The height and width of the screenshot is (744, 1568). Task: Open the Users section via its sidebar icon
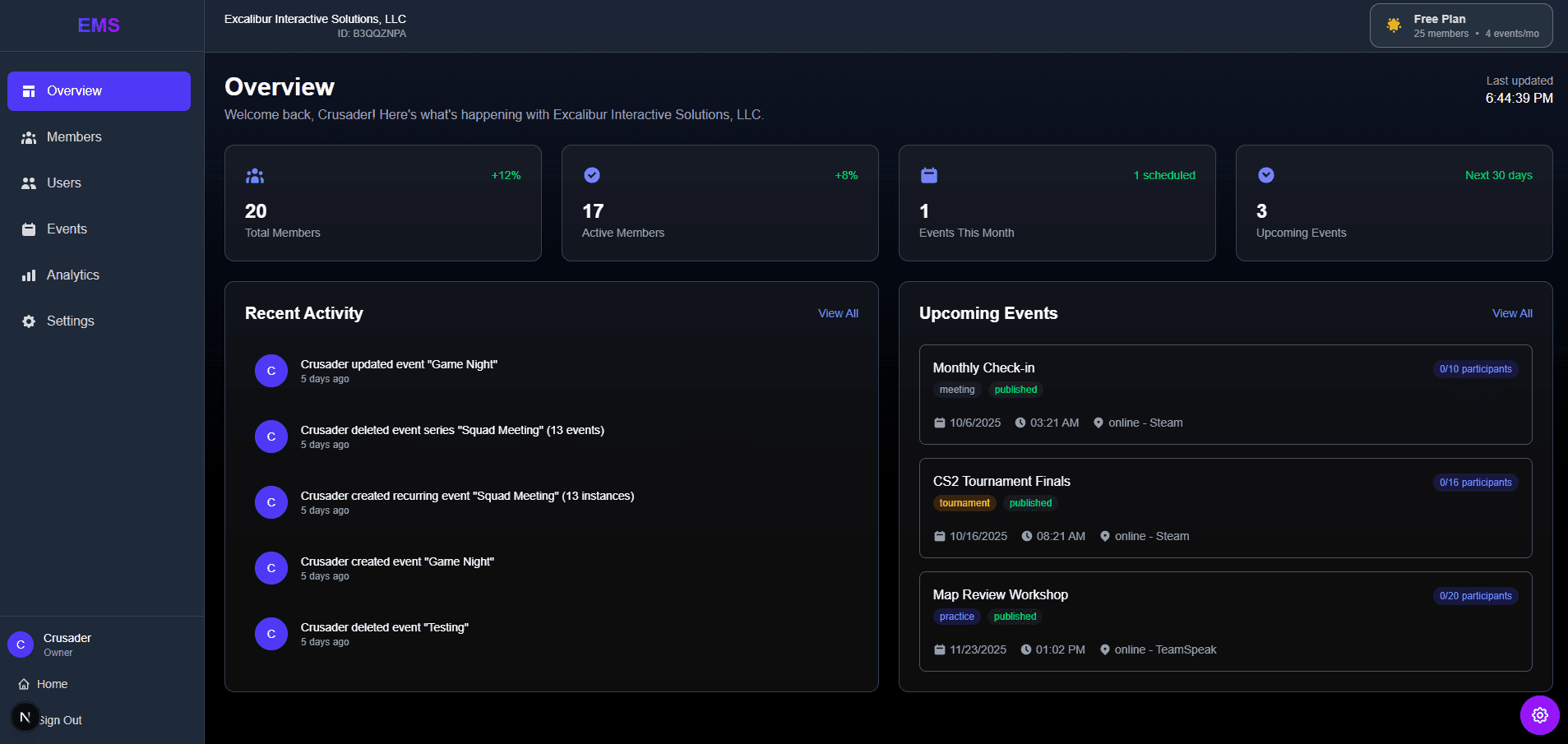point(29,183)
